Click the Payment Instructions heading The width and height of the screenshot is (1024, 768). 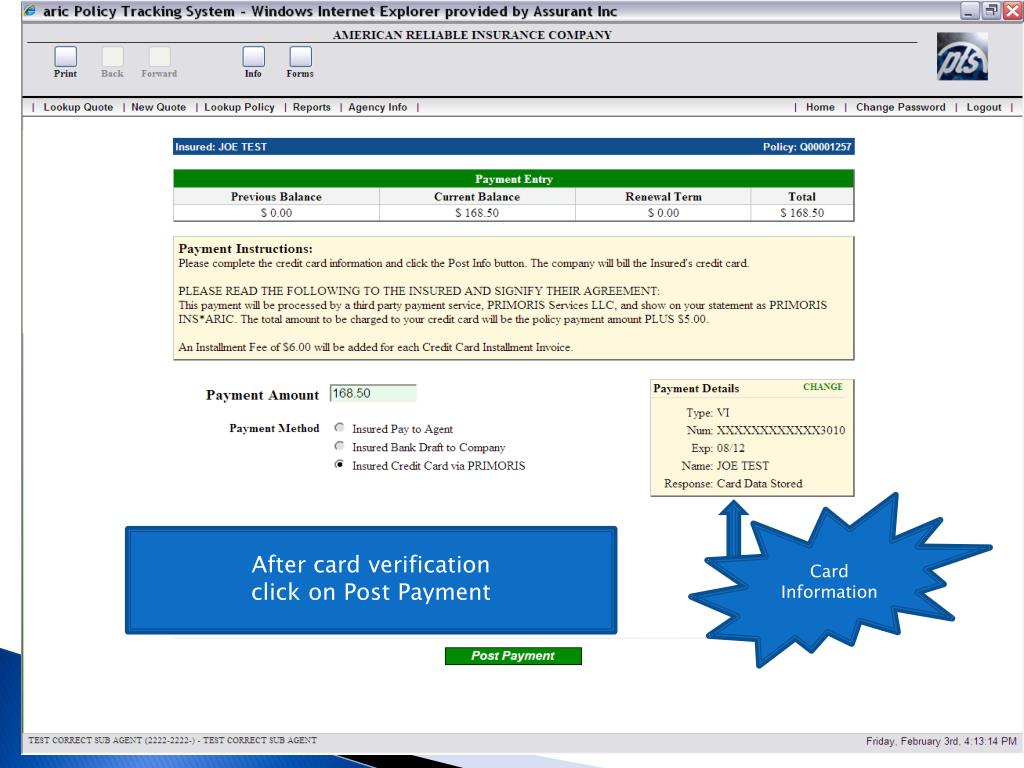(x=246, y=249)
